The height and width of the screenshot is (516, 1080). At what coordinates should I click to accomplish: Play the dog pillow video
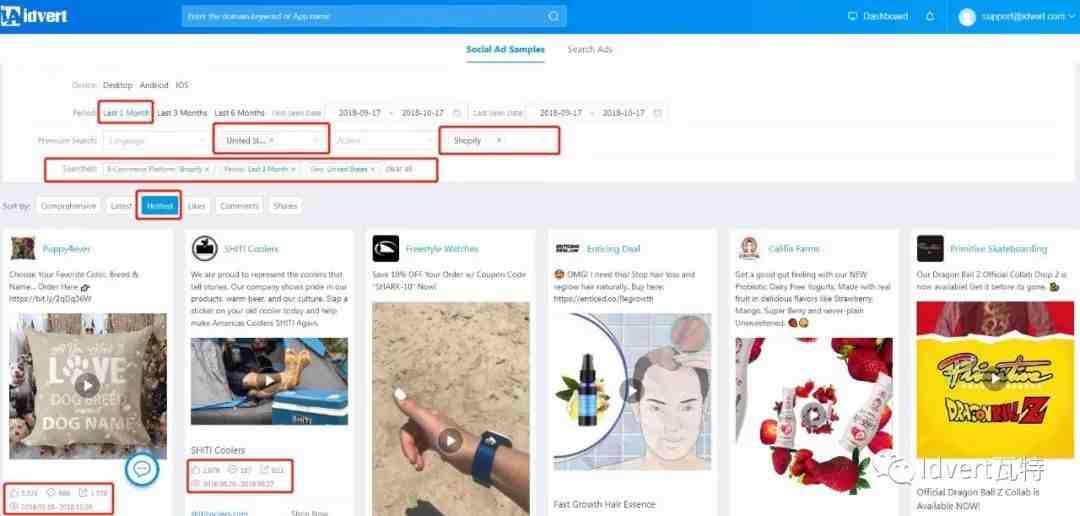pyautogui.click(x=87, y=384)
